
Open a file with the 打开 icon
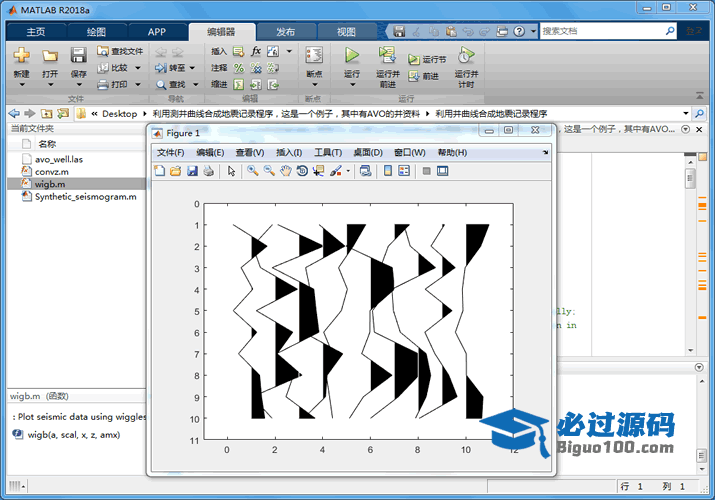point(50,56)
